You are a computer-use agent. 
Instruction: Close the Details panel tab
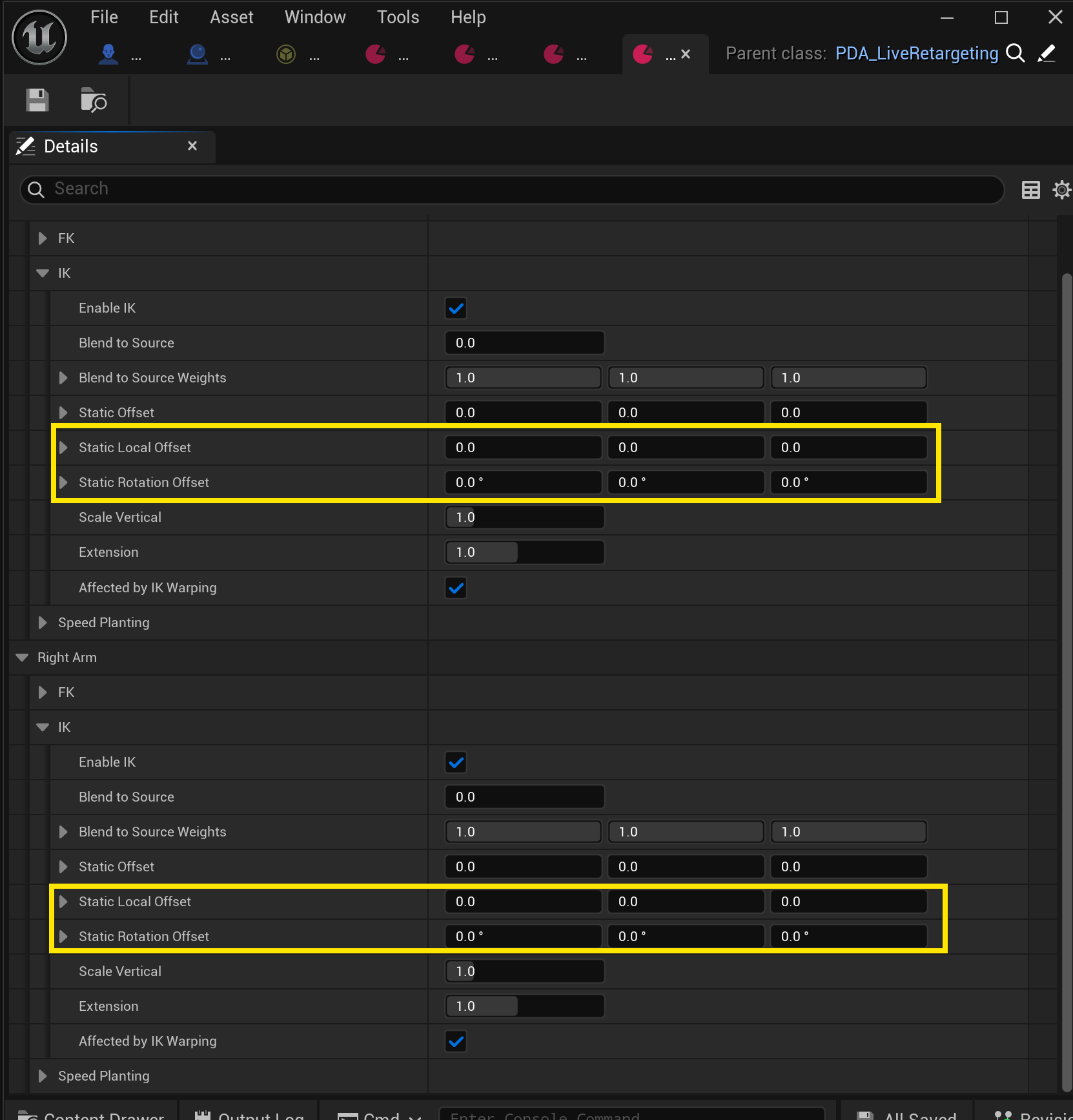coord(192,146)
